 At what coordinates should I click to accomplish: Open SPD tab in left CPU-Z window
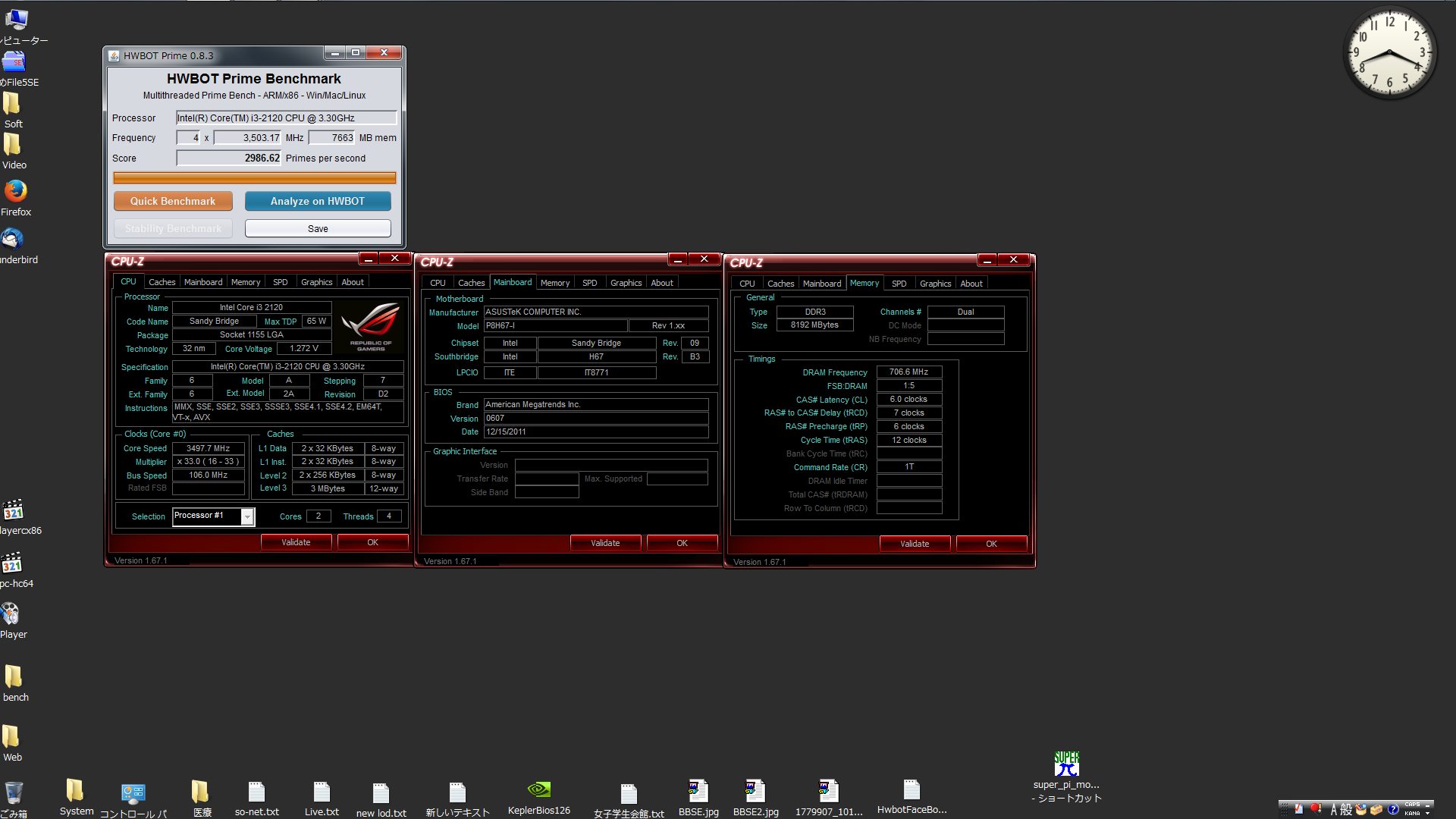pos(280,282)
